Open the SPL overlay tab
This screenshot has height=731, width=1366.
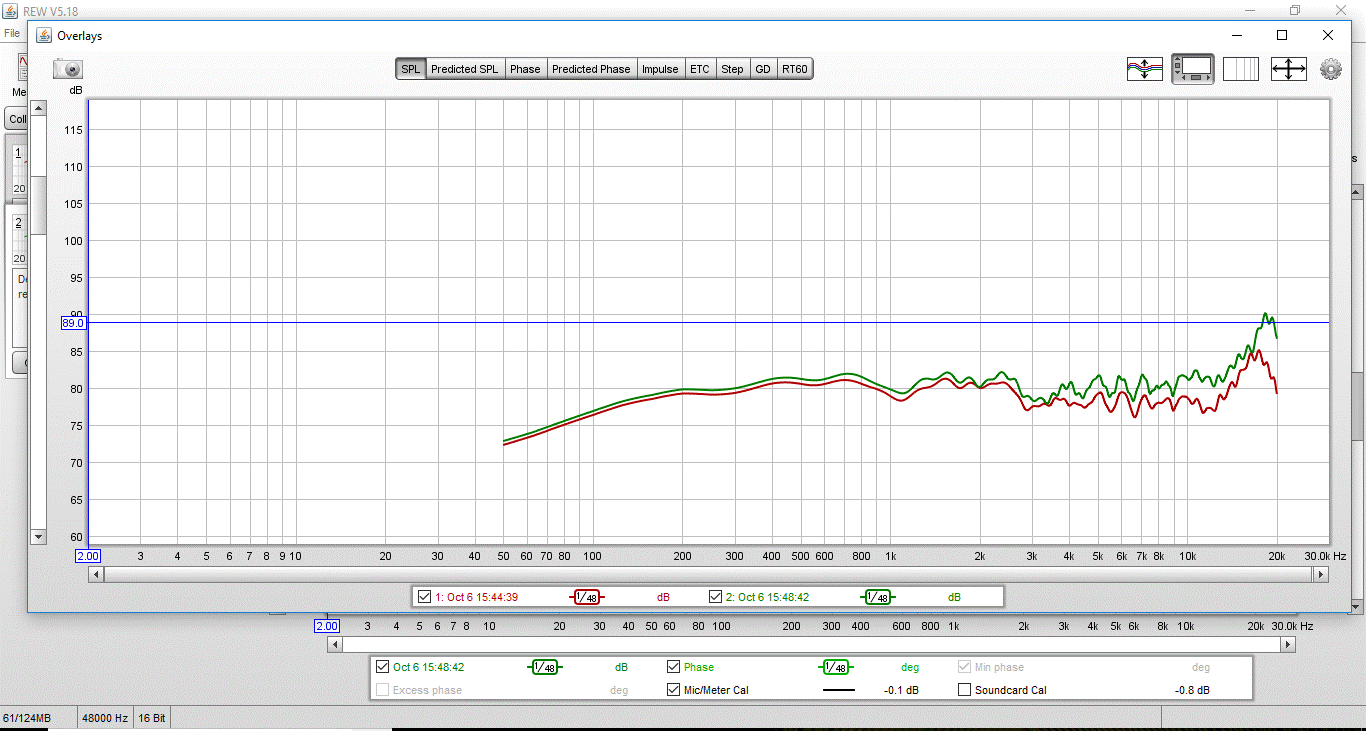(x=411, y=69)
